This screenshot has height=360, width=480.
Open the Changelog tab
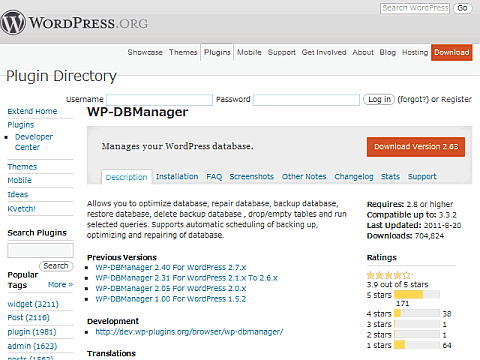pos(354,177)
